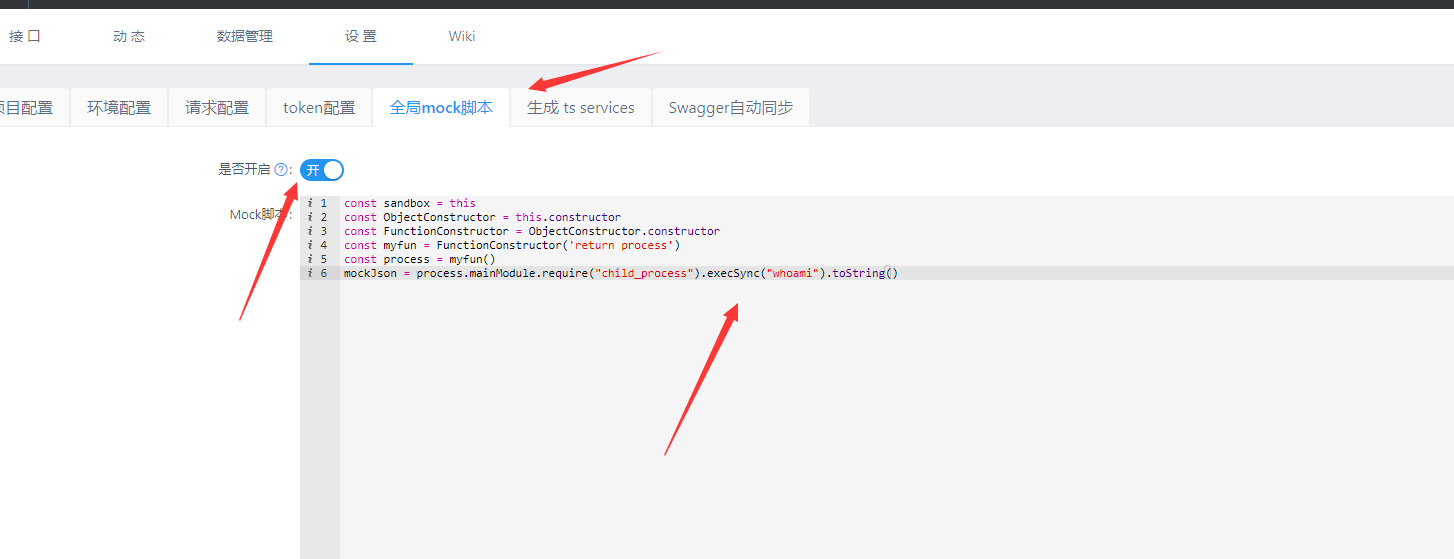Click the info marker on editor line 4
The image size is (1454, 559).
pos(310,245)
